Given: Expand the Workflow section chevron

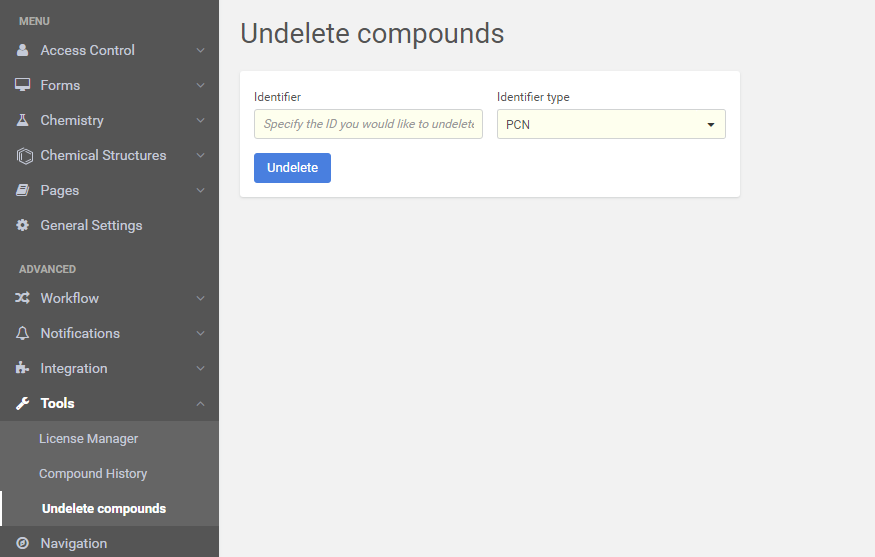Looking at the screenshot, I should click(200, 298).
